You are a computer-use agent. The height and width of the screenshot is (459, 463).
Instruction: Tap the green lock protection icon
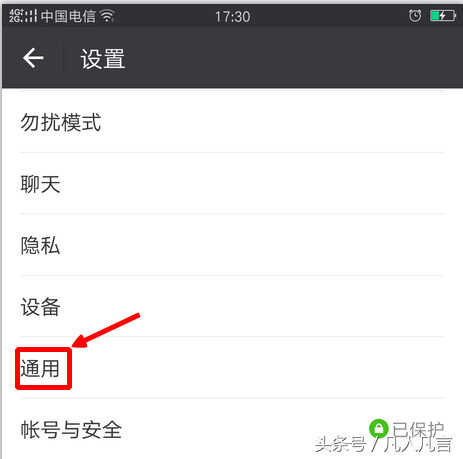378,428
